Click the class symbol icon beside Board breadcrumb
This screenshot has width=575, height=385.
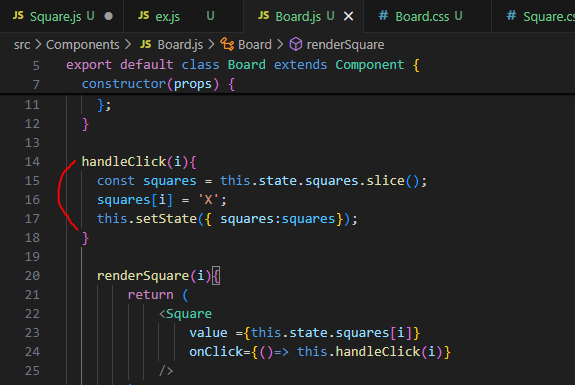227,44
